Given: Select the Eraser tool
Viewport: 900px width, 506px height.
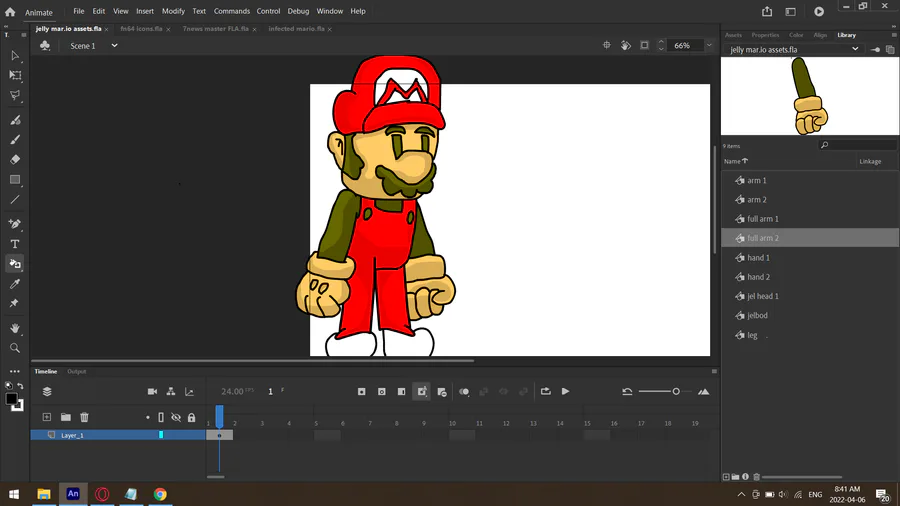Looking at the screenshot, I should coord(15,159).
